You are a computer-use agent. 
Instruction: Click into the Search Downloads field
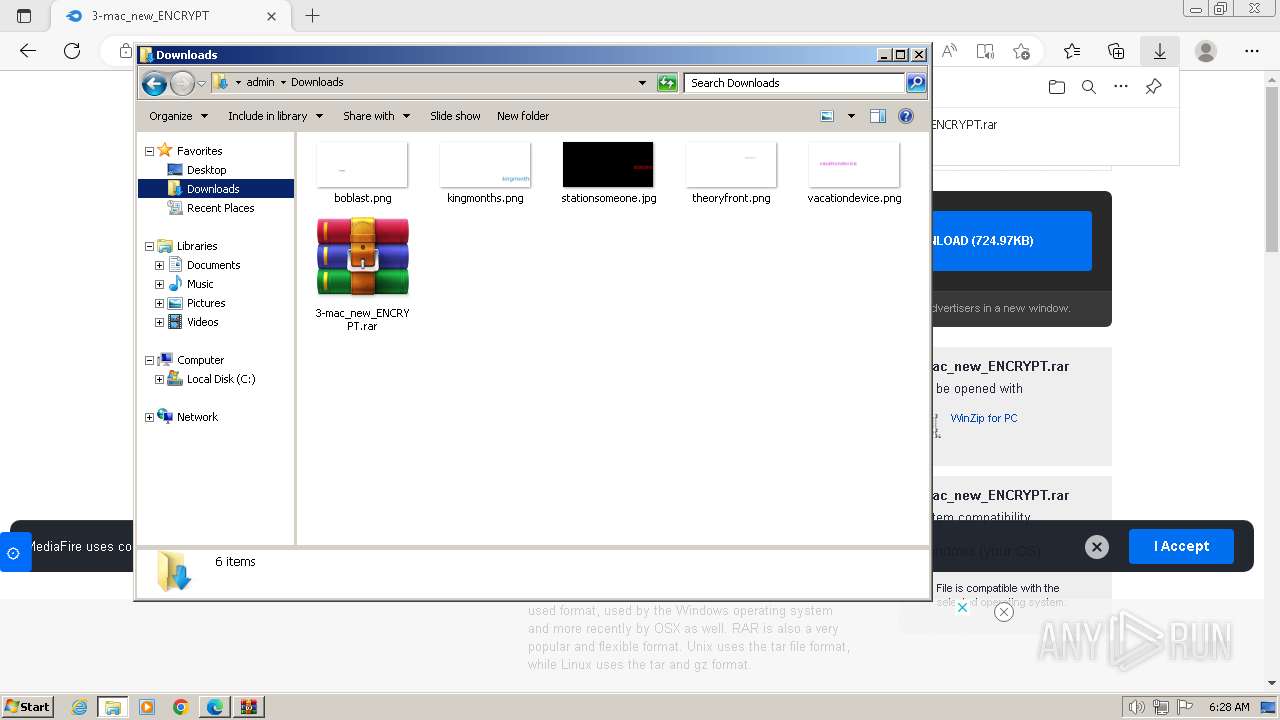795,83
